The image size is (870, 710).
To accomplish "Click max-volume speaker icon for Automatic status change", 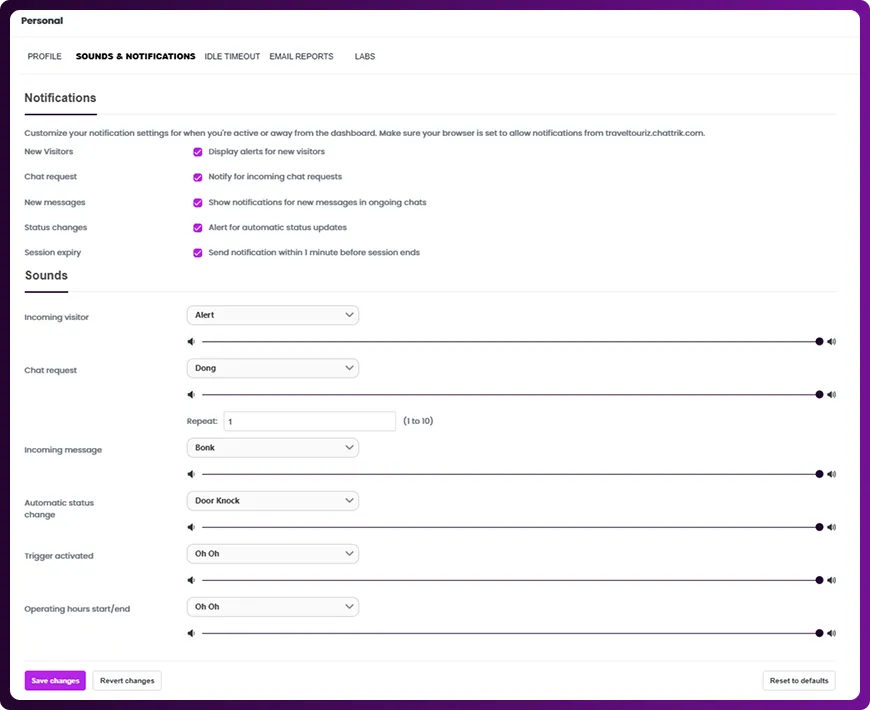I will coord(831,527).
